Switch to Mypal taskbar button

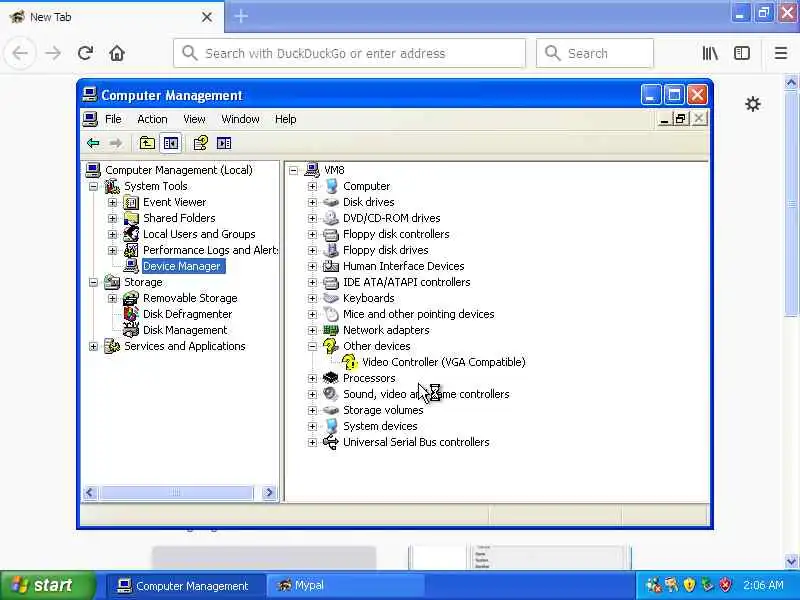[345, 585]
